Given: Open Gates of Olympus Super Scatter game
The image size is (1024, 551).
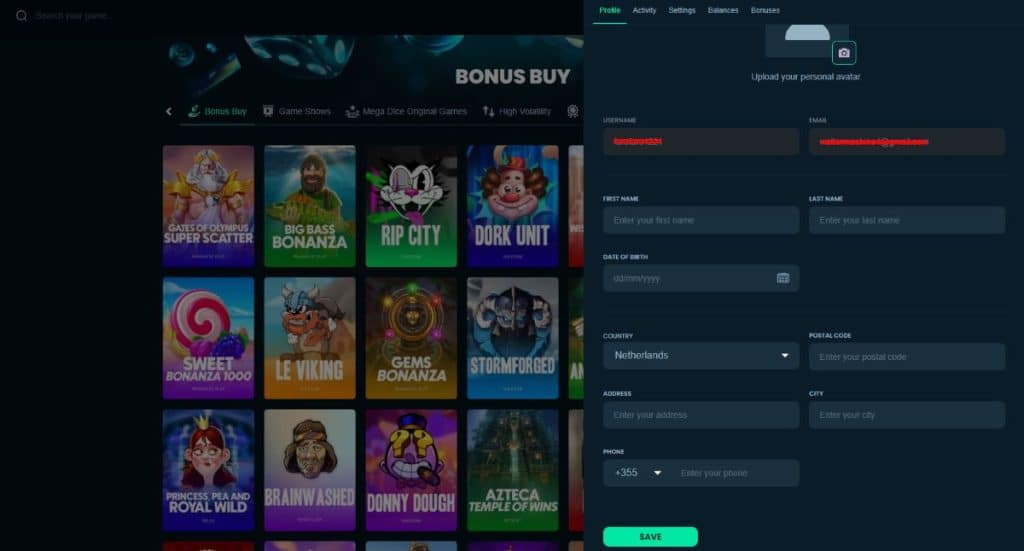Looking at the screenshot, I should click(208, 206).
